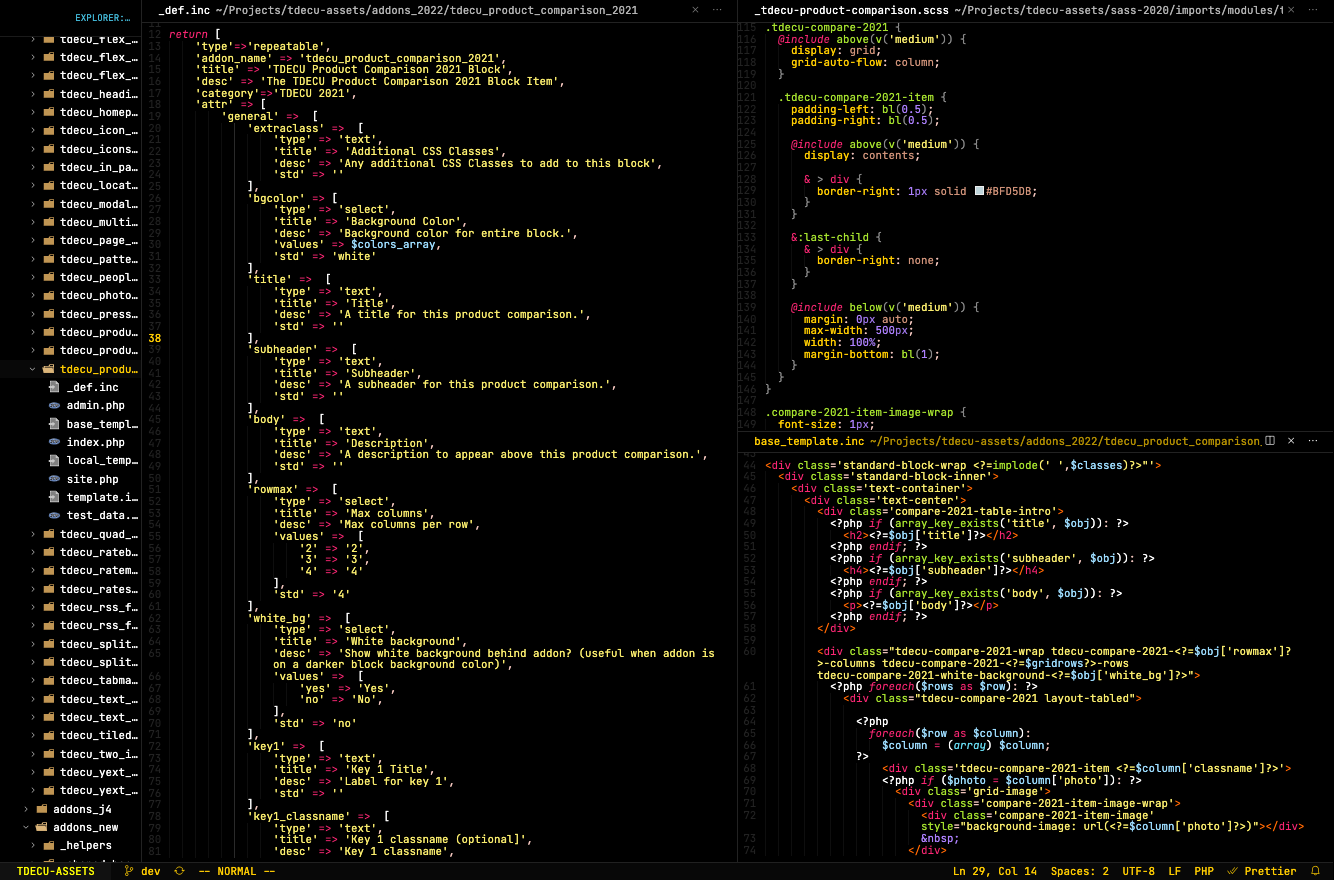Screen dimensions: 1334x880
Task: Open site.php from the explorer
Action: (x=92, y=479)
